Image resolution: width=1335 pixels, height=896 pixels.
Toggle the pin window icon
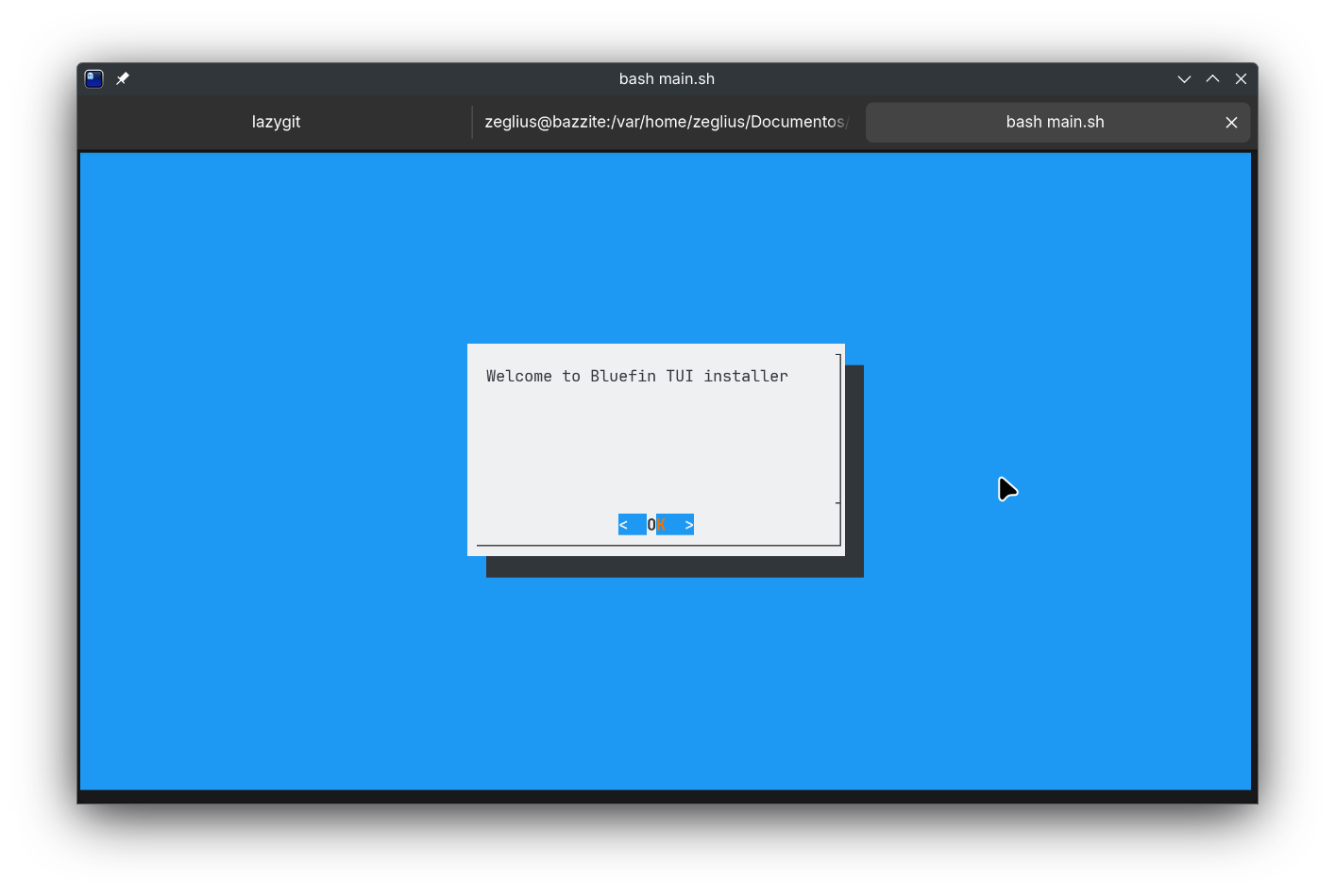tap(123, 79)
